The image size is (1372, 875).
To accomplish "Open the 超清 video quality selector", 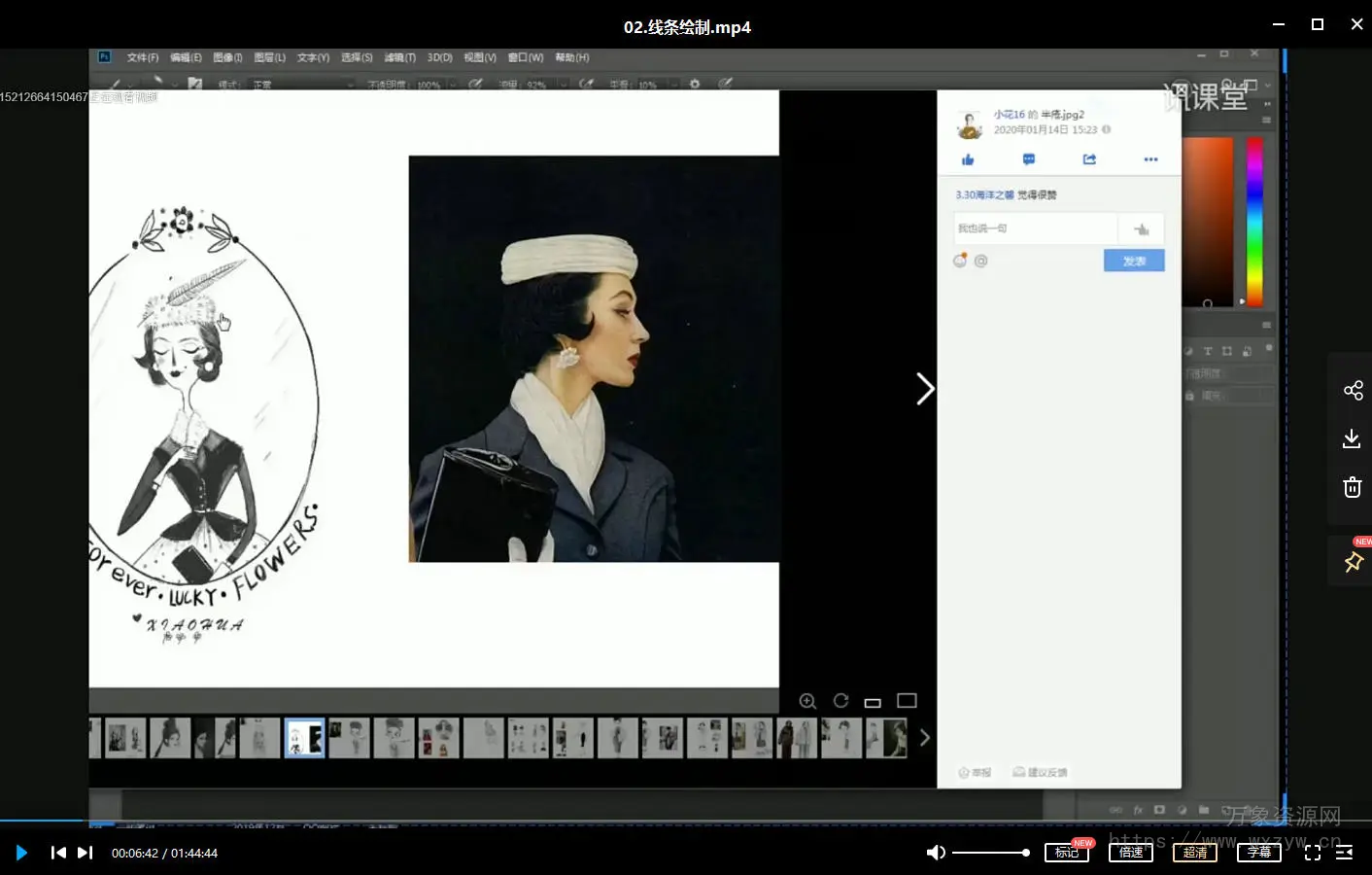I will tap(1194, 853).
